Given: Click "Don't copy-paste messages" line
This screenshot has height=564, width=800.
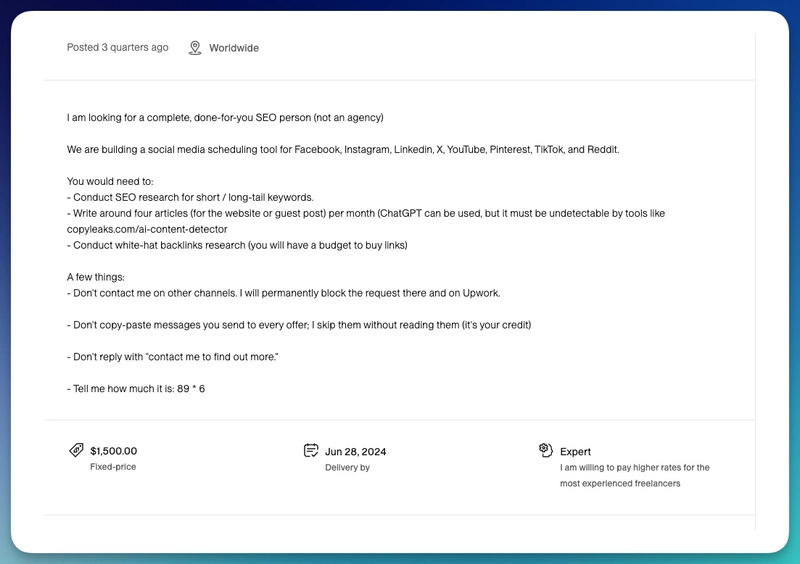Looking at the screenshot, I should tap(299, 325).
